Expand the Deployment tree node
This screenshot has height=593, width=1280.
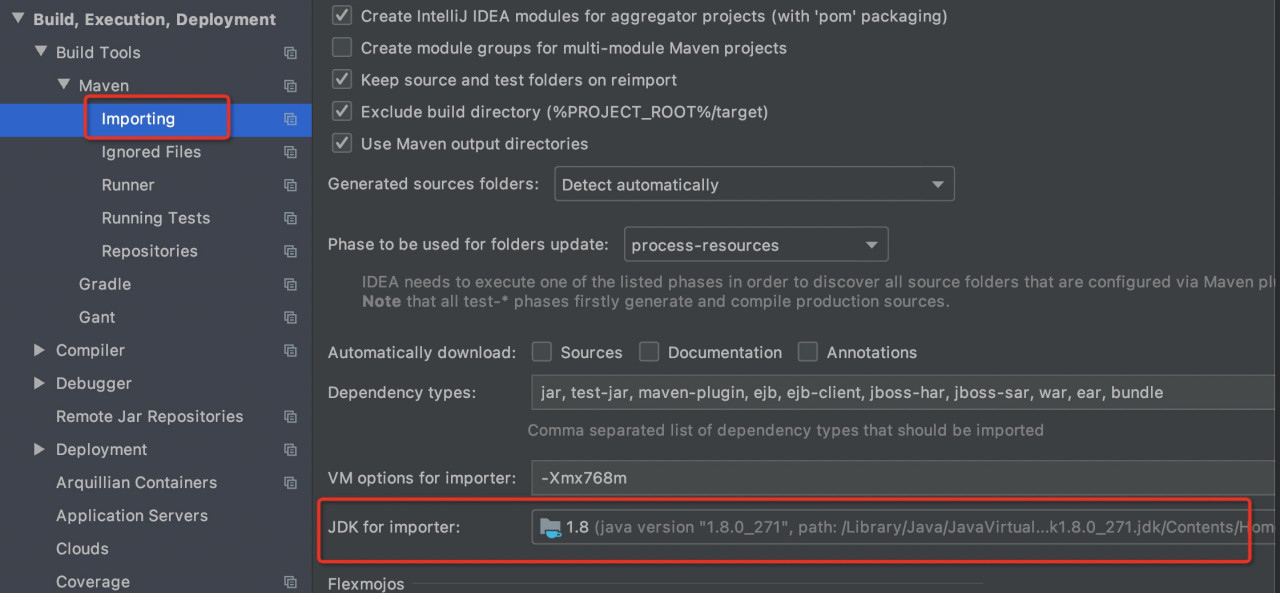[x=39, y=449]
